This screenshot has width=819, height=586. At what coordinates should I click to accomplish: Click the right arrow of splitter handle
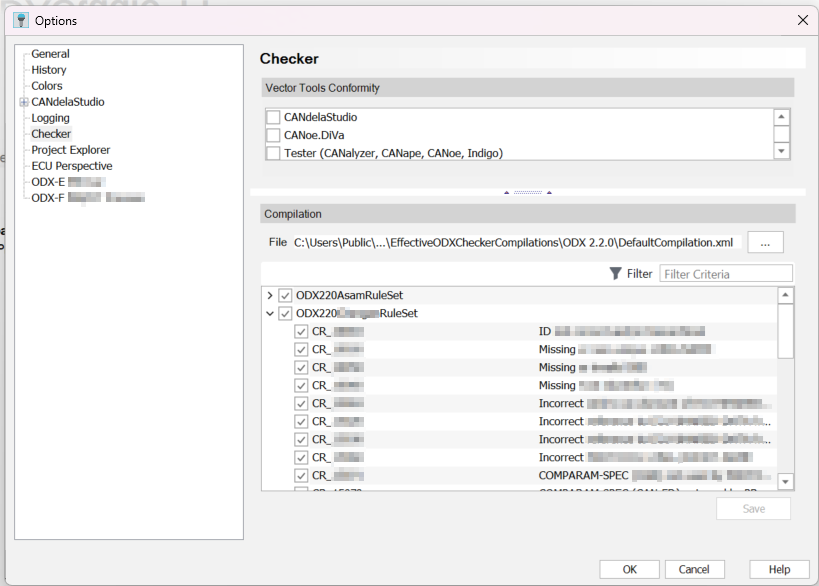[549, 193]
